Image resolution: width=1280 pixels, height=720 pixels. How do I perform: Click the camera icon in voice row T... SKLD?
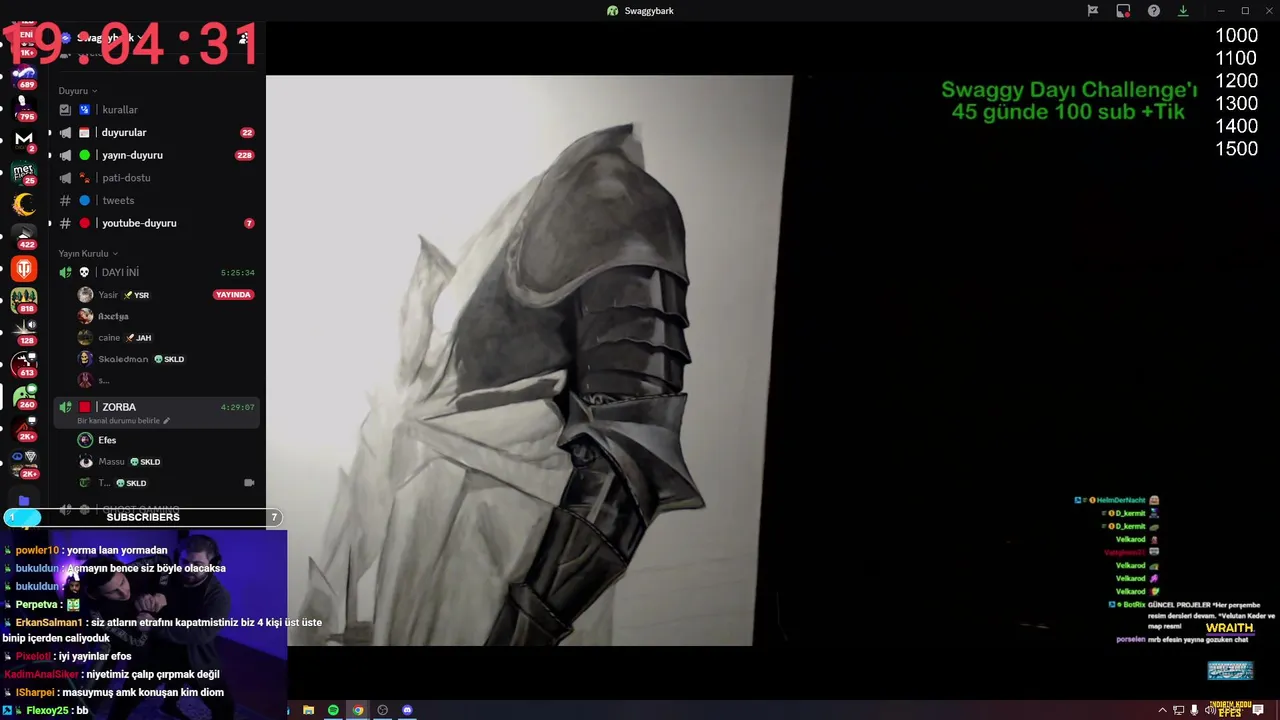[249, 483]
